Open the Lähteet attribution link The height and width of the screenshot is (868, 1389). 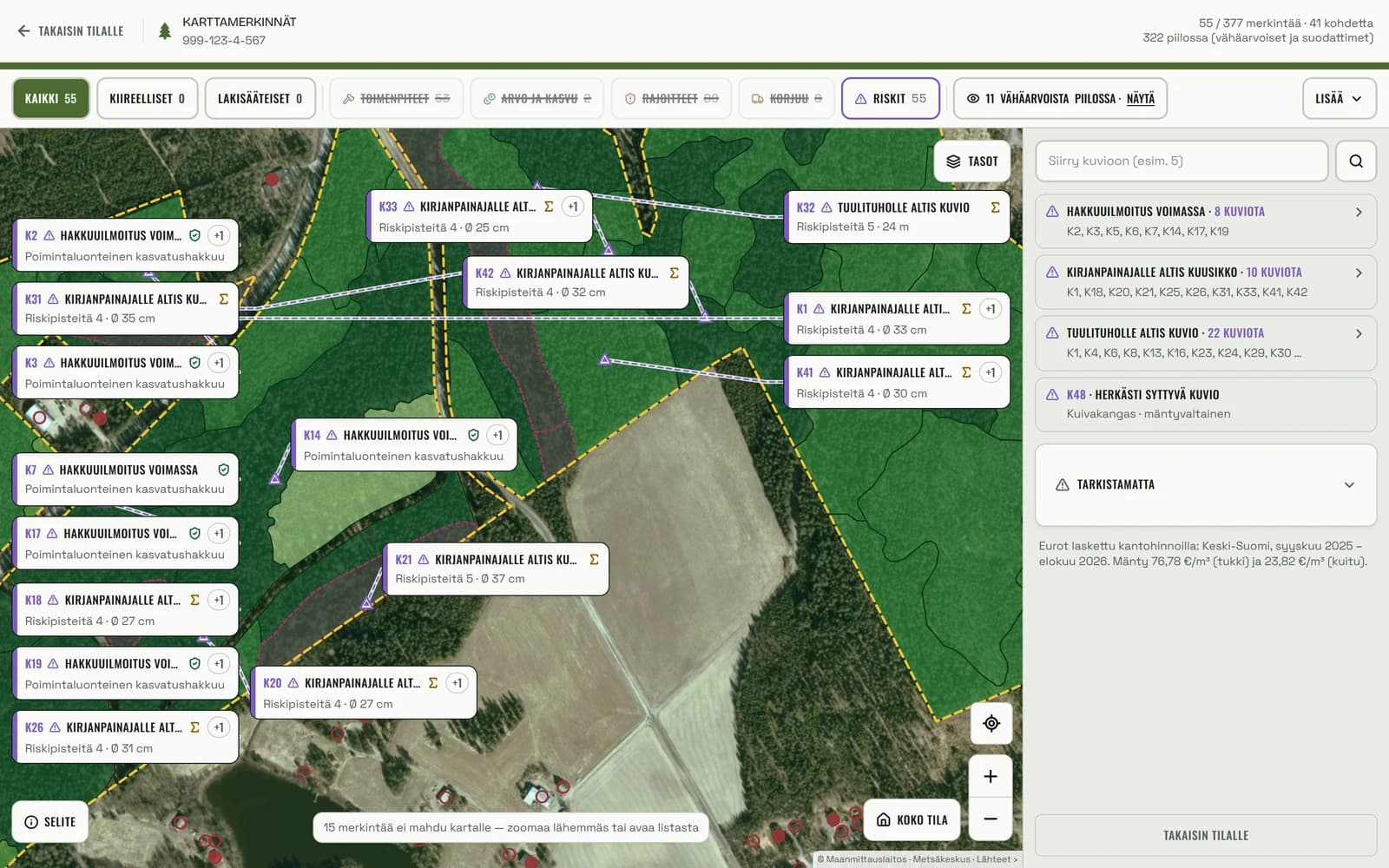coord(997,859)
